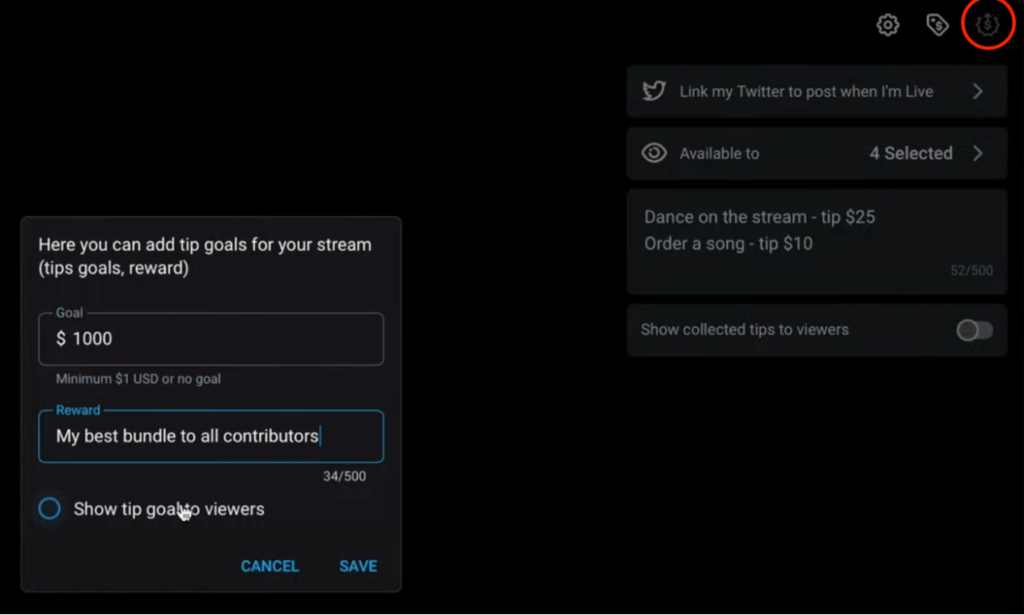This screenshot has height=615, width=1024.
Task: Click the Show collected tips to viewers label
Action: (744, 330)
